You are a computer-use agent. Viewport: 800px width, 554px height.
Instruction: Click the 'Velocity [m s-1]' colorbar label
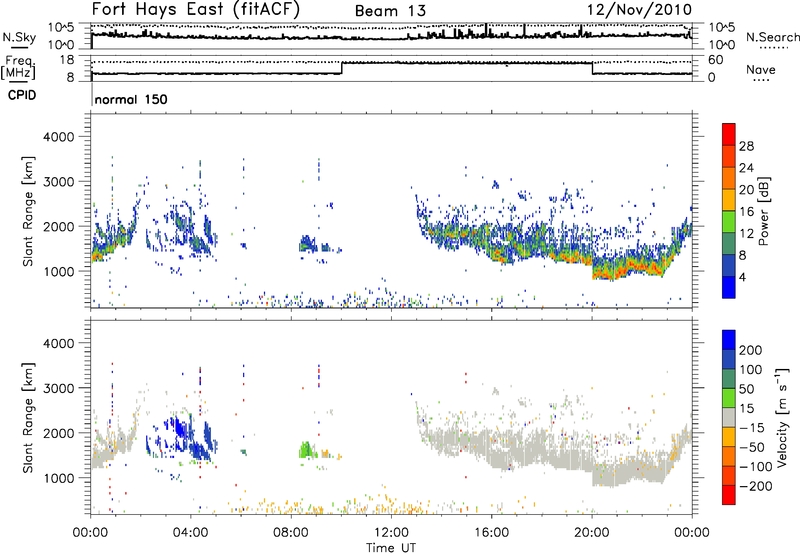782,417
